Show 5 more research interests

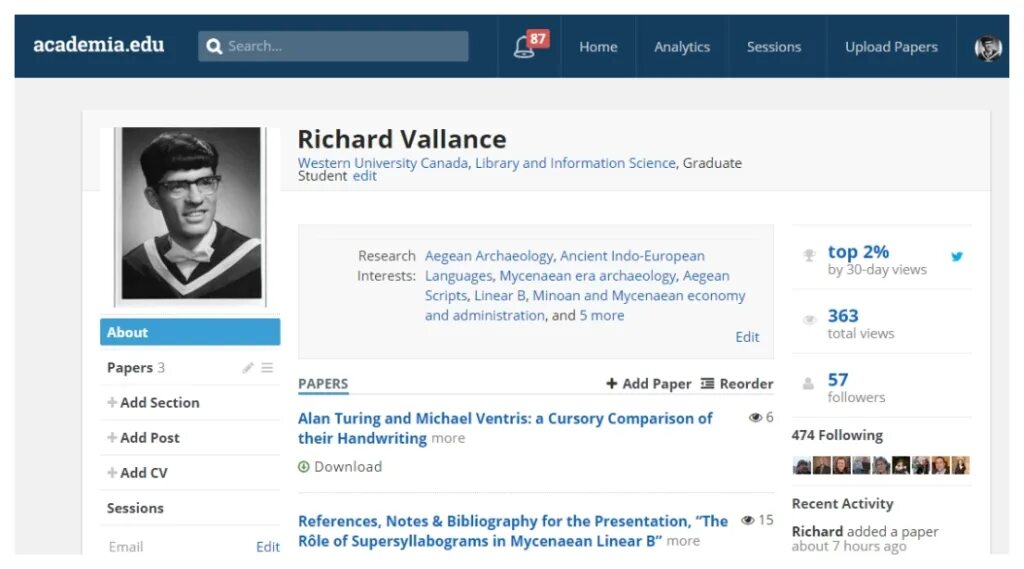[x=601, y=316]
